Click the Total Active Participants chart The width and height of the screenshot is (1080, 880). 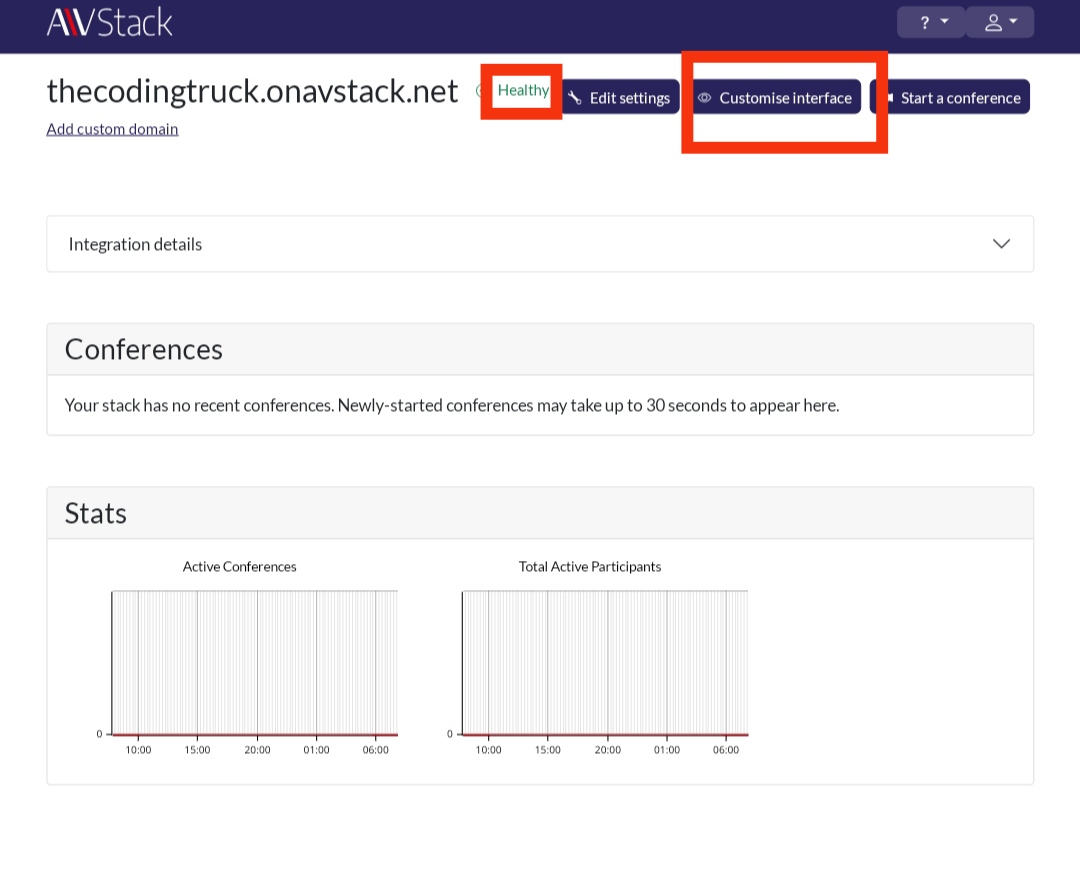click(x=604, y=662)
